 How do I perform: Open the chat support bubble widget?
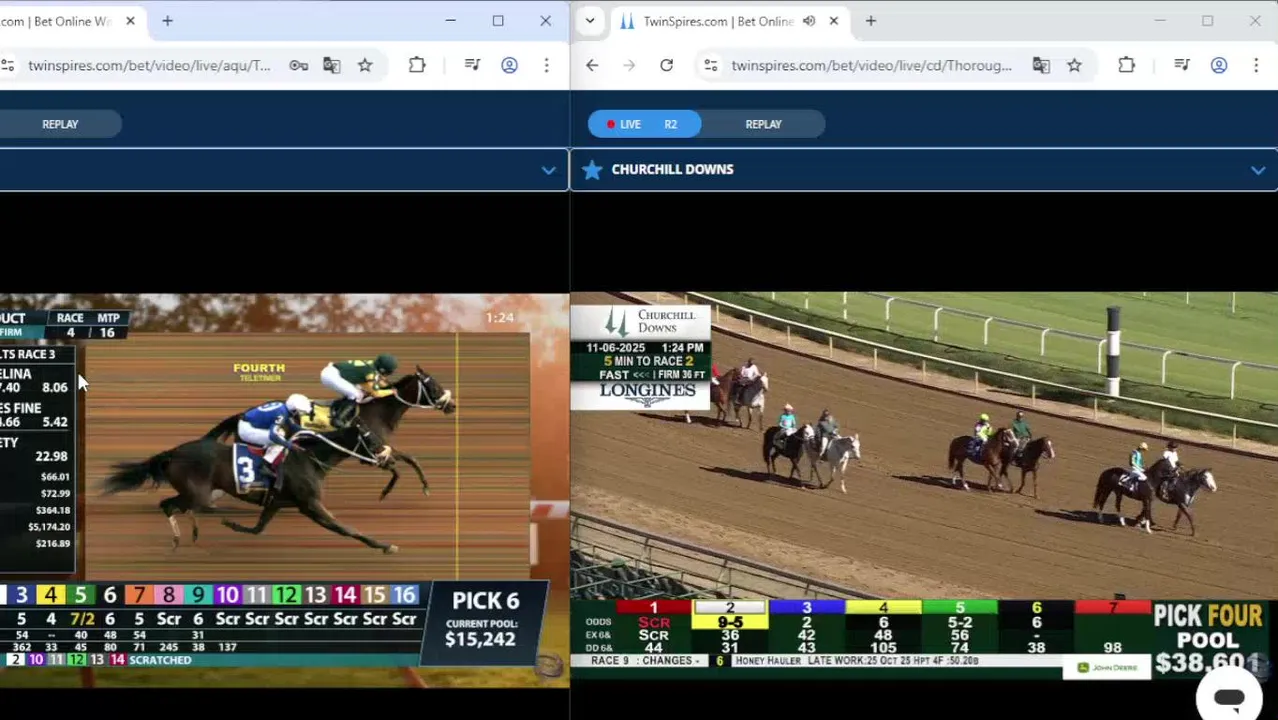[1229, 697]
